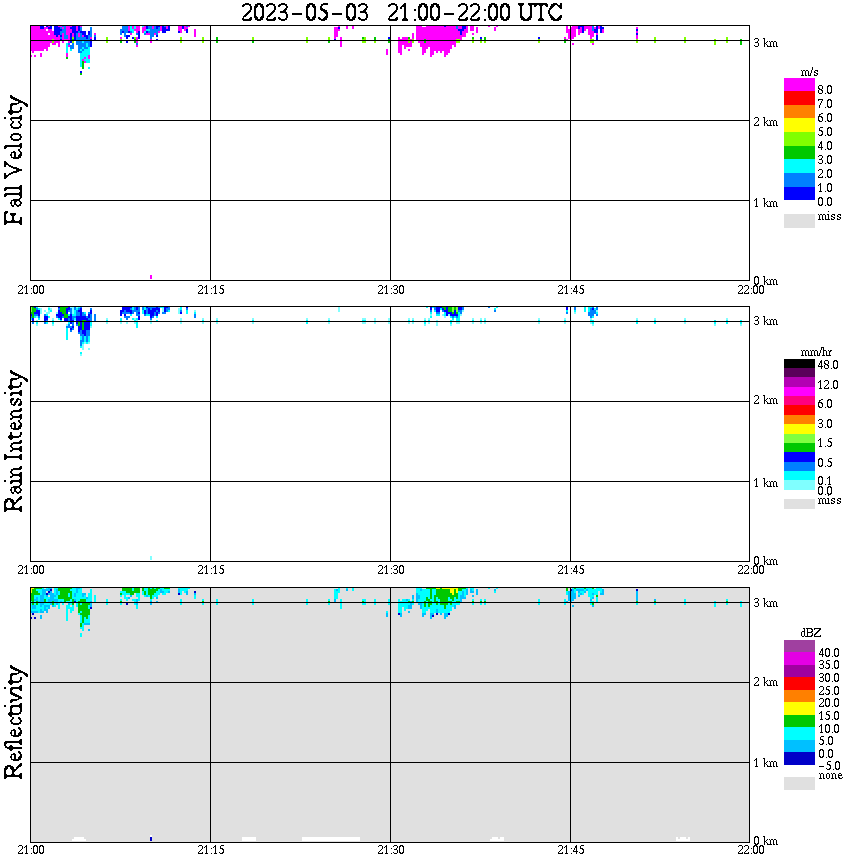Click the 2 km label of Rain Intensity plot
This screenshot has width=850, height=868.
click(765, 400)
